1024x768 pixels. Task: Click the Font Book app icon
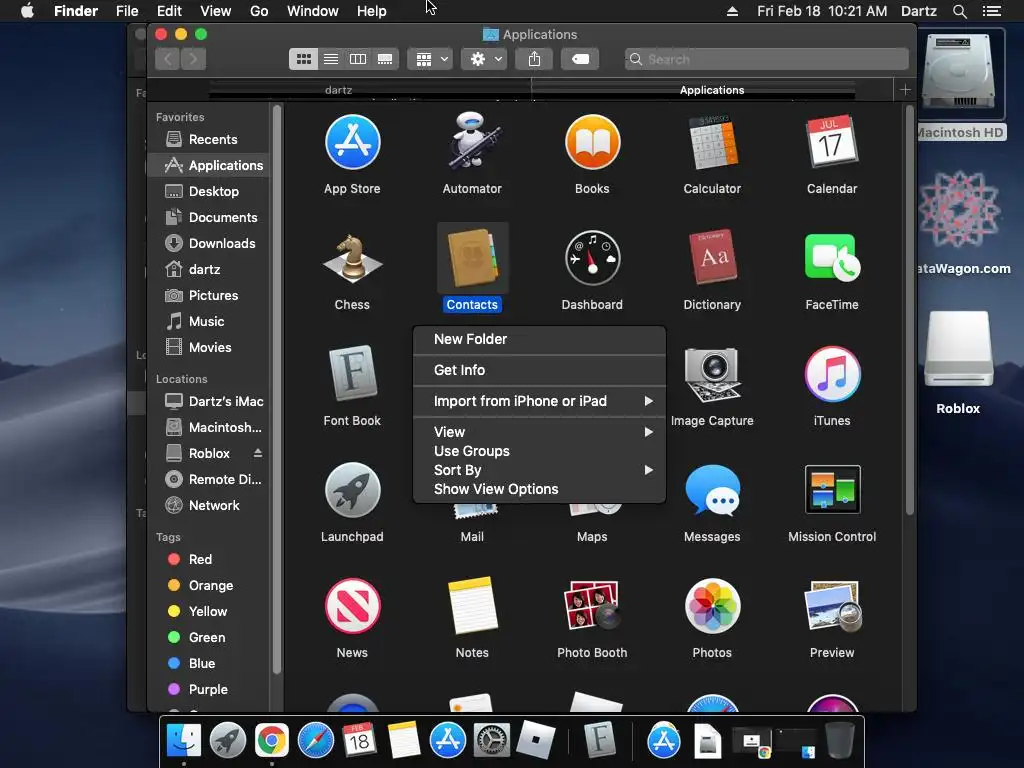pos(353,374)
